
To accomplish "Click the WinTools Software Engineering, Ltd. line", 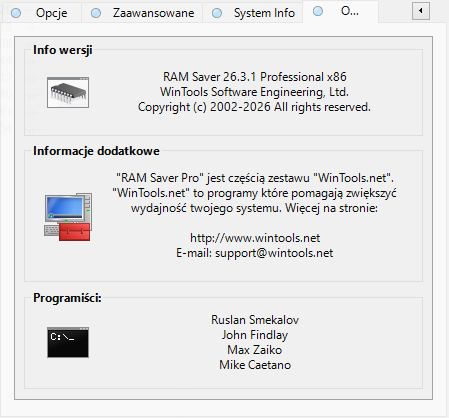I will click(x=254, y=92).
